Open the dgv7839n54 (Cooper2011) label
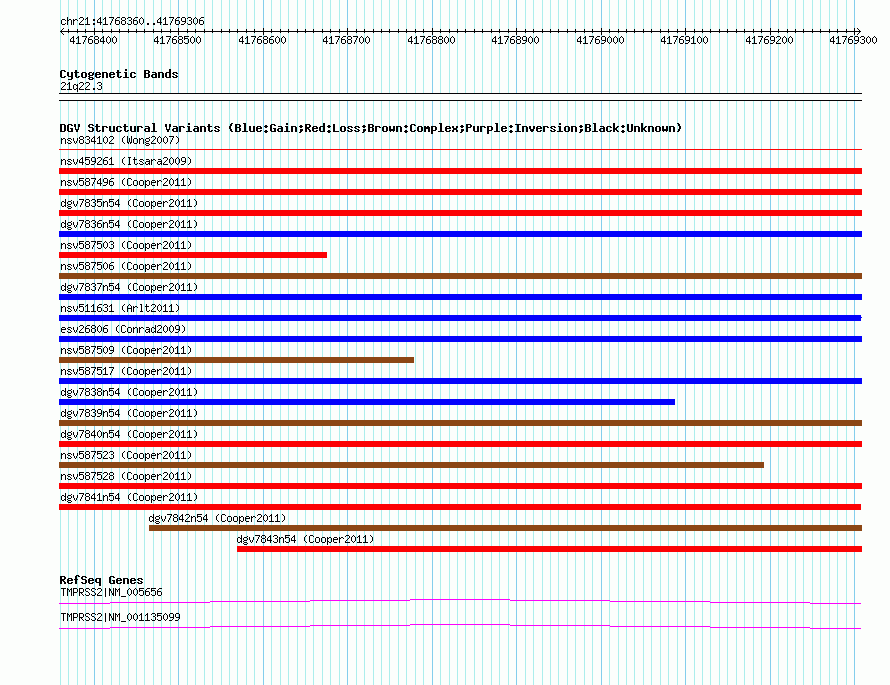Viewport: 890px width, 685px height. (x=129, y=413)
